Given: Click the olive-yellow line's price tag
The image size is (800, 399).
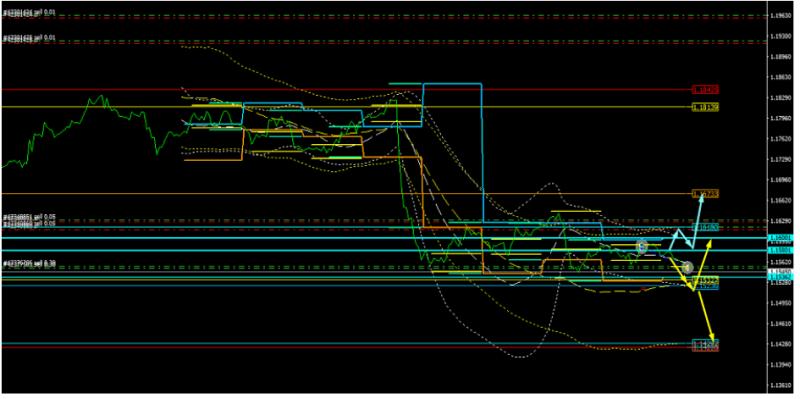Looking at the screenshot, I should click(x=705, y=107).
